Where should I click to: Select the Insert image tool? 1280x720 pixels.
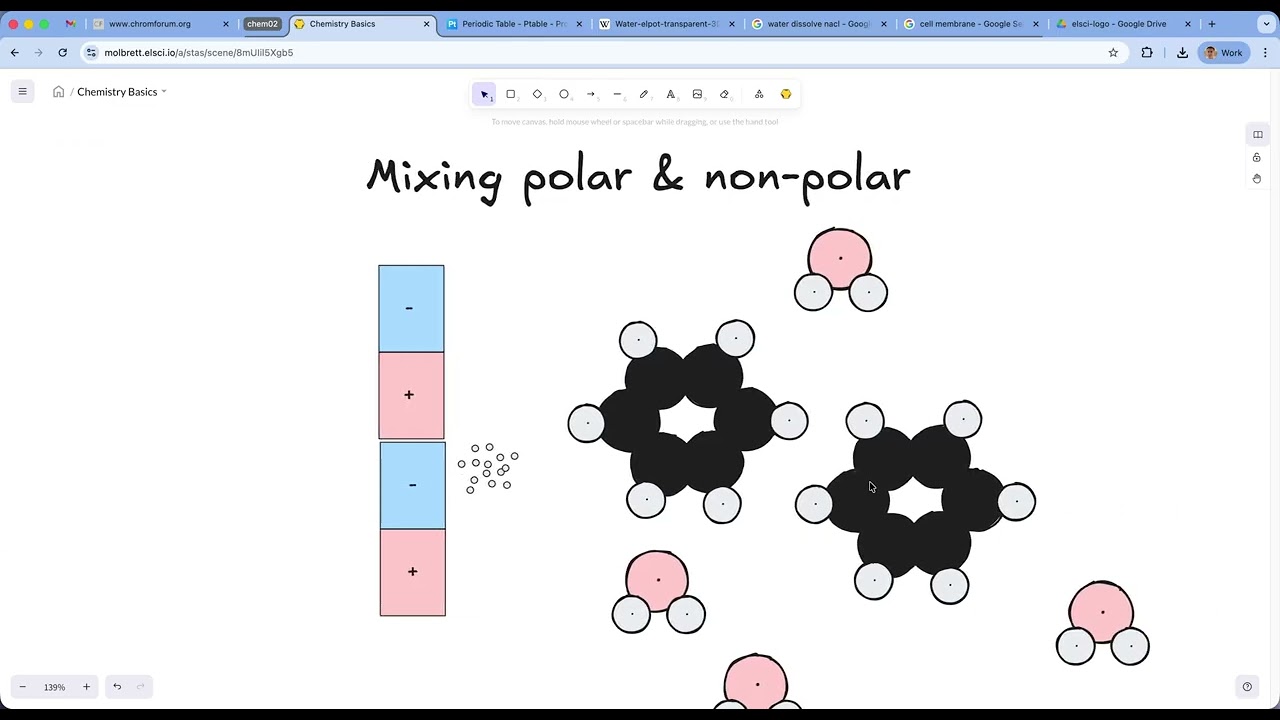coord(697,94)
